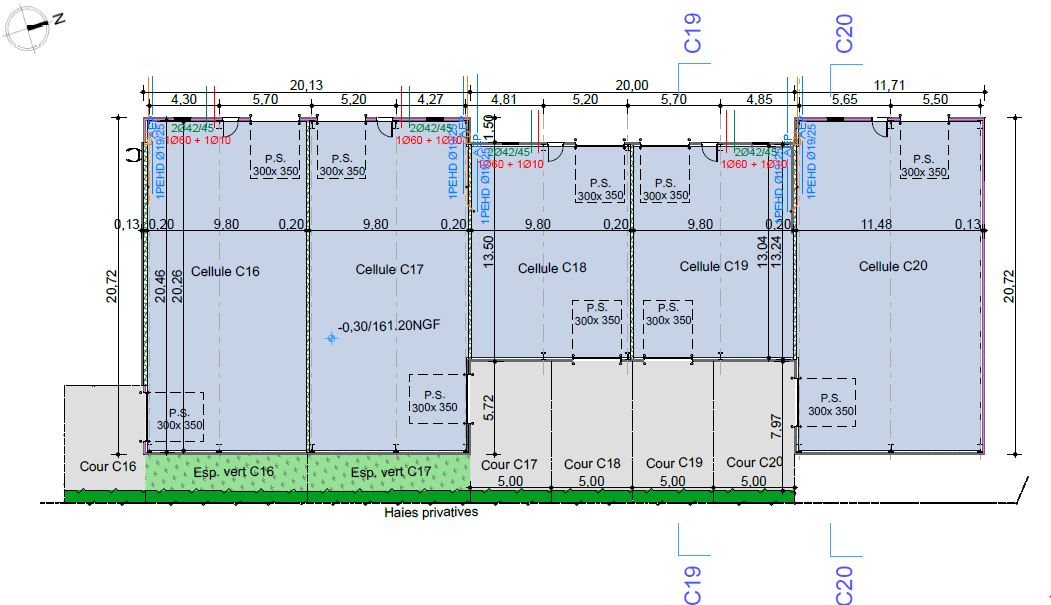Click the 20,13 overall dimension at top

tap(305, 86)
